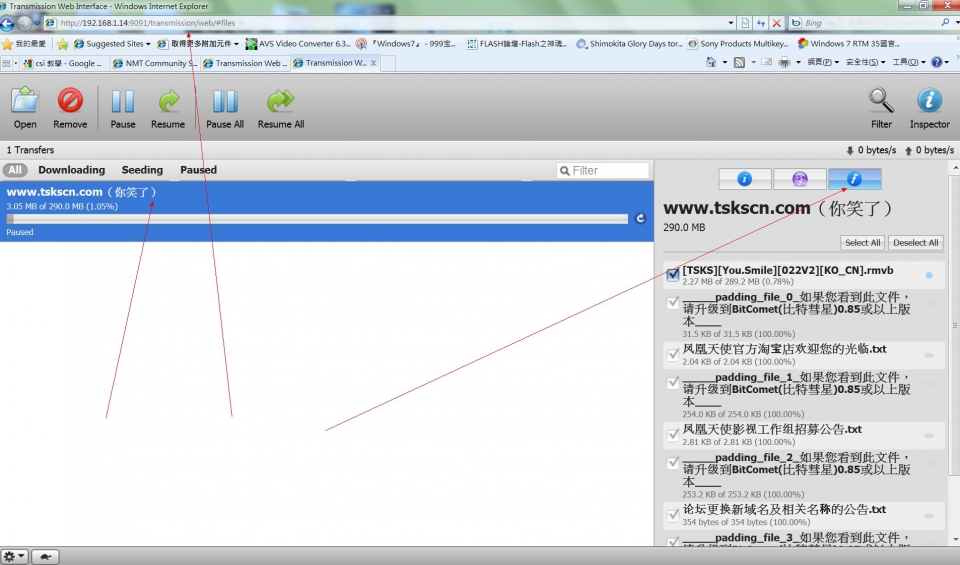Toggle the padding_file_1 checkbox
This screenshot has width=960, height=565.
click(673, 383)
